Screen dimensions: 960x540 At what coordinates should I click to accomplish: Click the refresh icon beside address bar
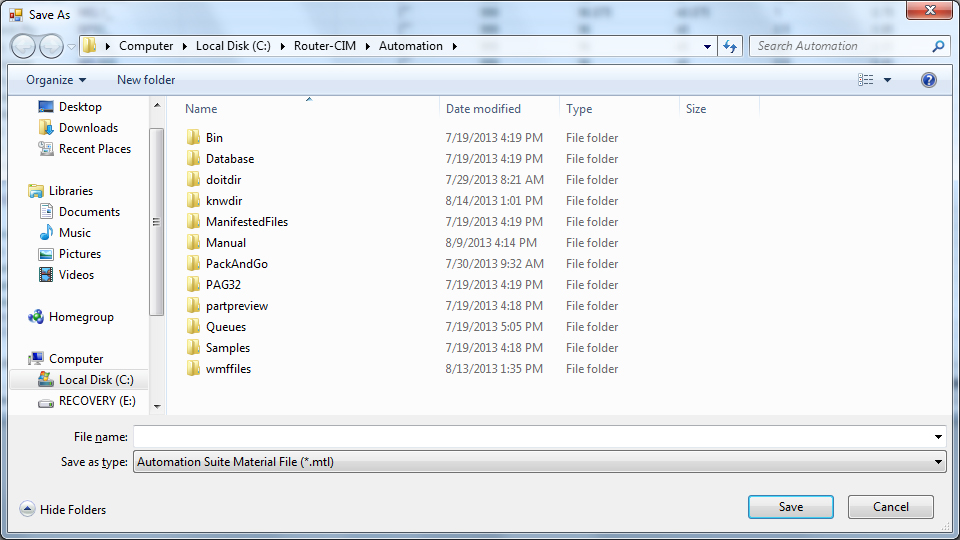[x=730, y=46]
